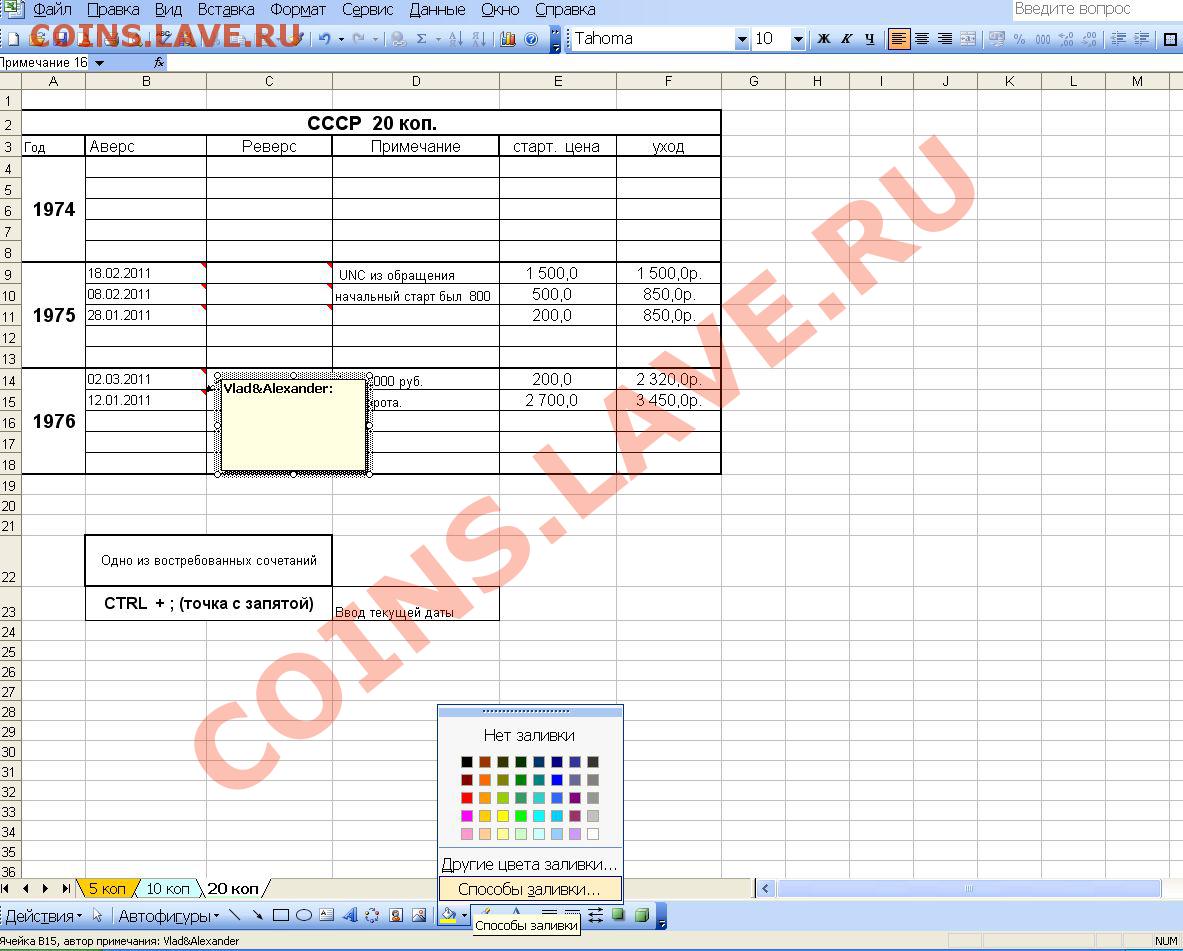
Task: Pick the black fill color swatch
Action: click(467, 762)
